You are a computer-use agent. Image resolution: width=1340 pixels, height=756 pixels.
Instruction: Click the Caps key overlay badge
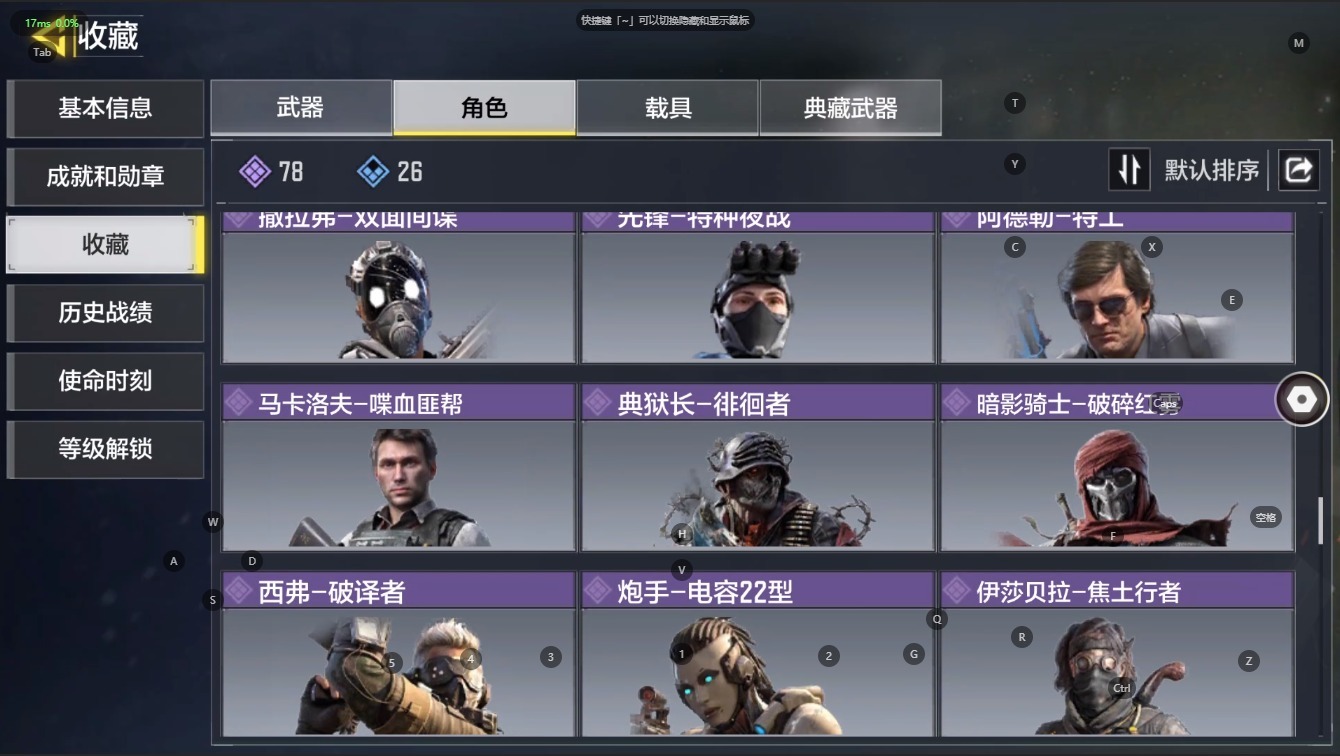[x=1166, y=404]
